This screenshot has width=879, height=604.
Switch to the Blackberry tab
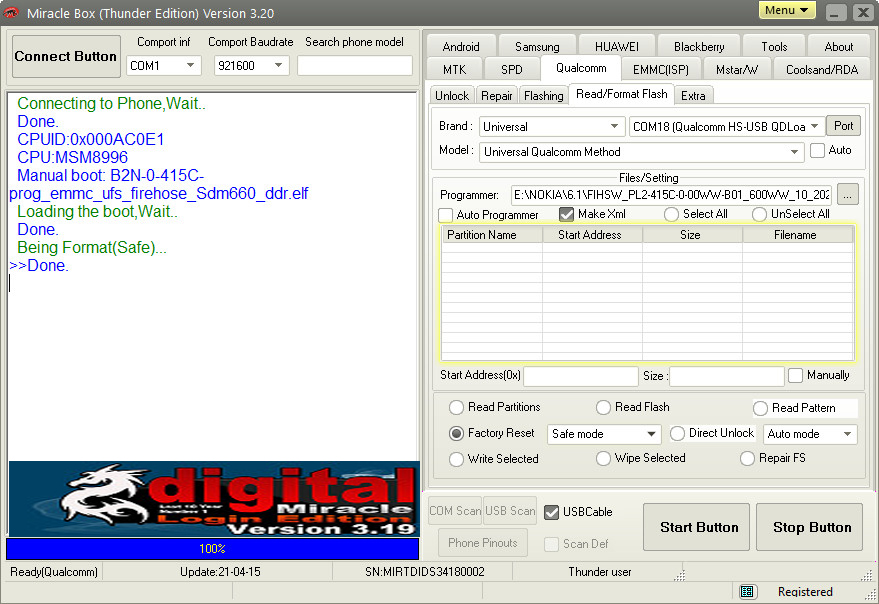[699, 47]
